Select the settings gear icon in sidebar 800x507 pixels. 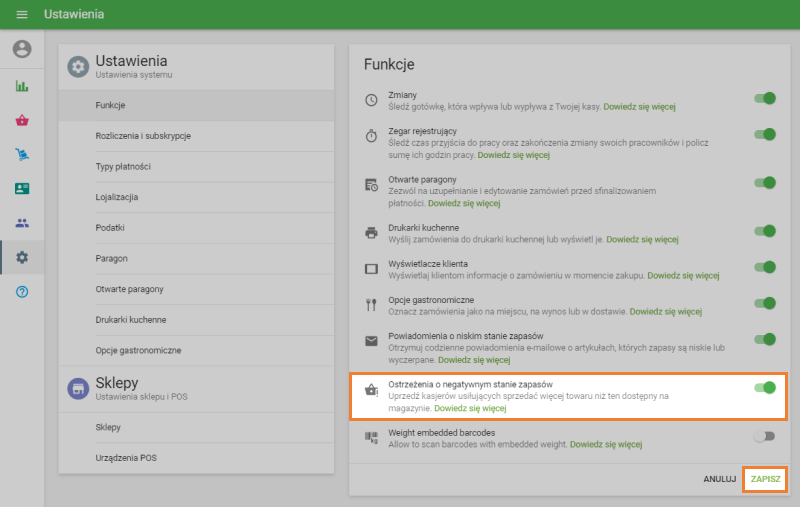coord(22,257)
